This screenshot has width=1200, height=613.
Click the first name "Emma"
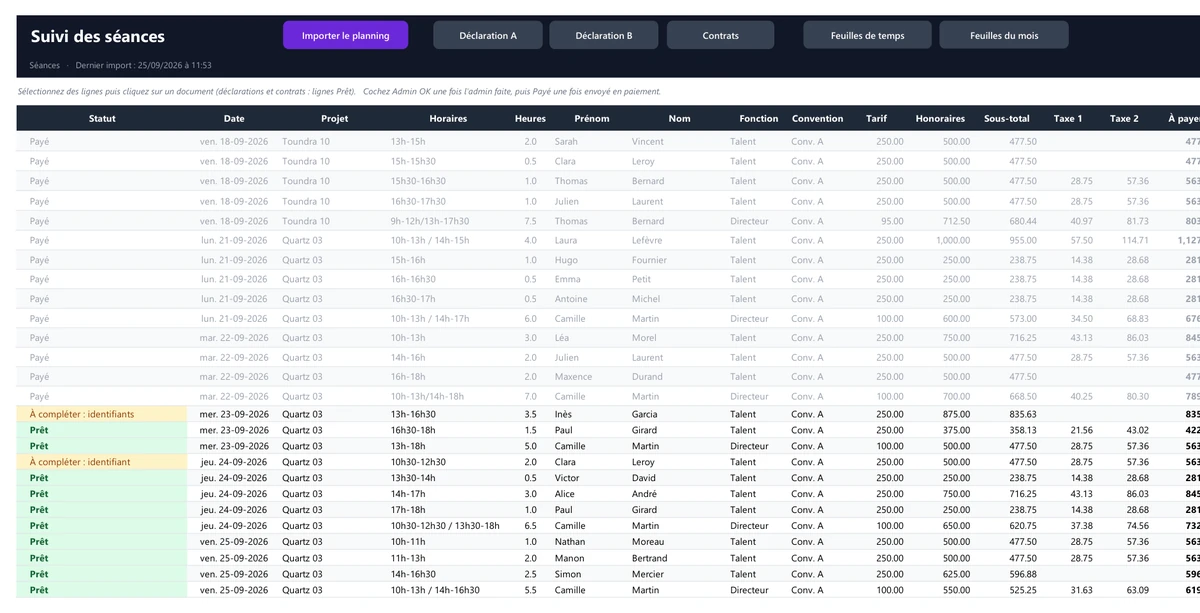(568, 279)
